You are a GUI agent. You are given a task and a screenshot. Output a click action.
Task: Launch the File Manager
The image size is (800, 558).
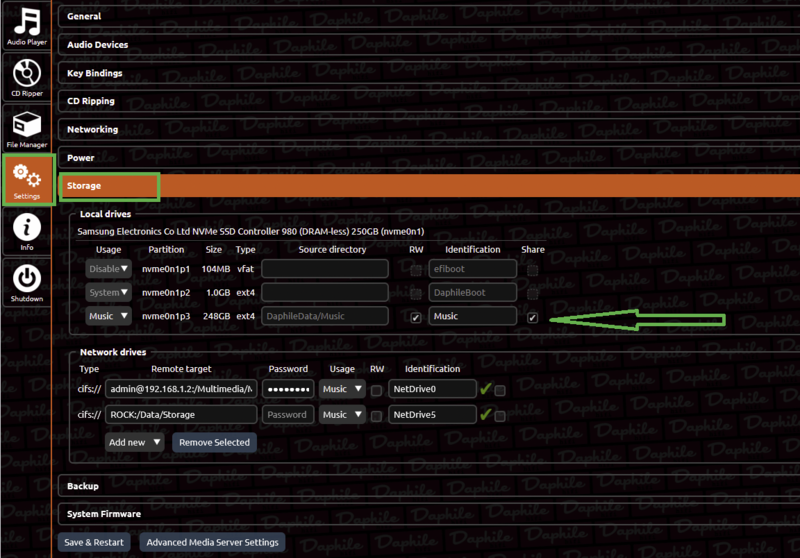coord(27,129)
